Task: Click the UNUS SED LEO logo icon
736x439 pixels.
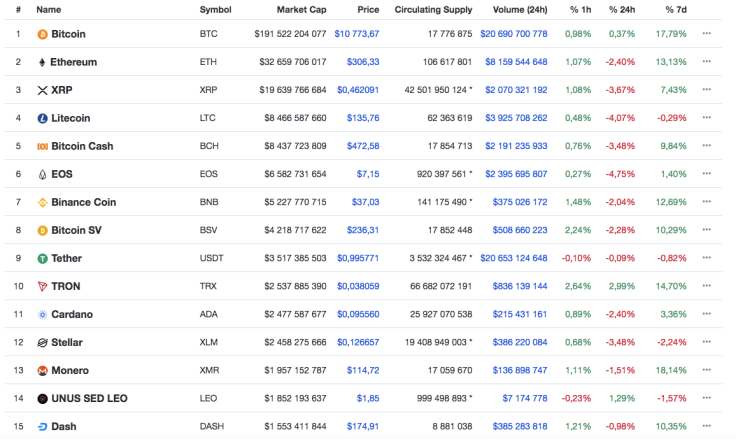Action: coord(42,399)
